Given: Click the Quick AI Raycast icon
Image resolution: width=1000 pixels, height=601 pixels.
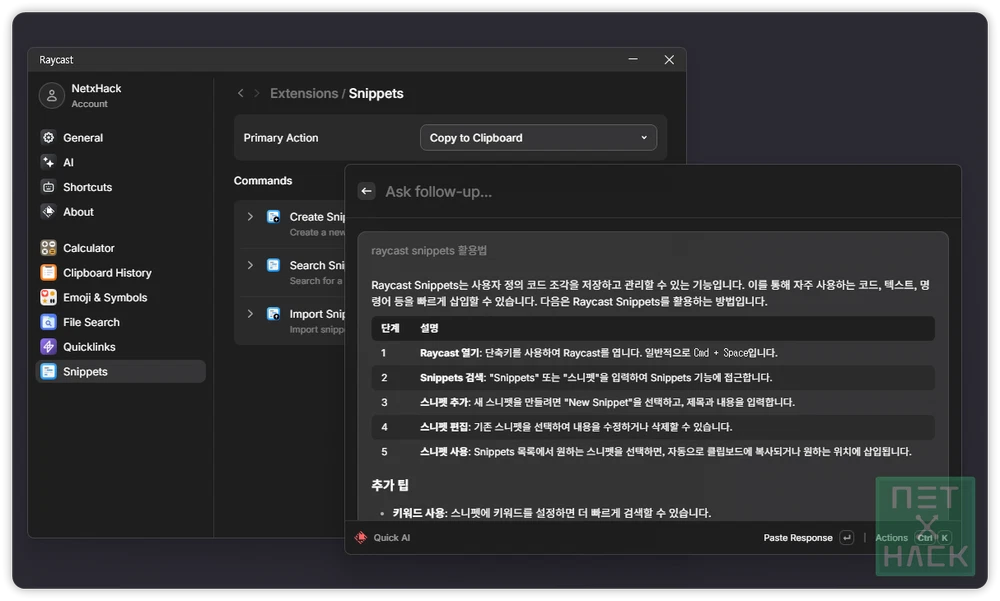Looking at the screenshot, I should pos(361,538).
